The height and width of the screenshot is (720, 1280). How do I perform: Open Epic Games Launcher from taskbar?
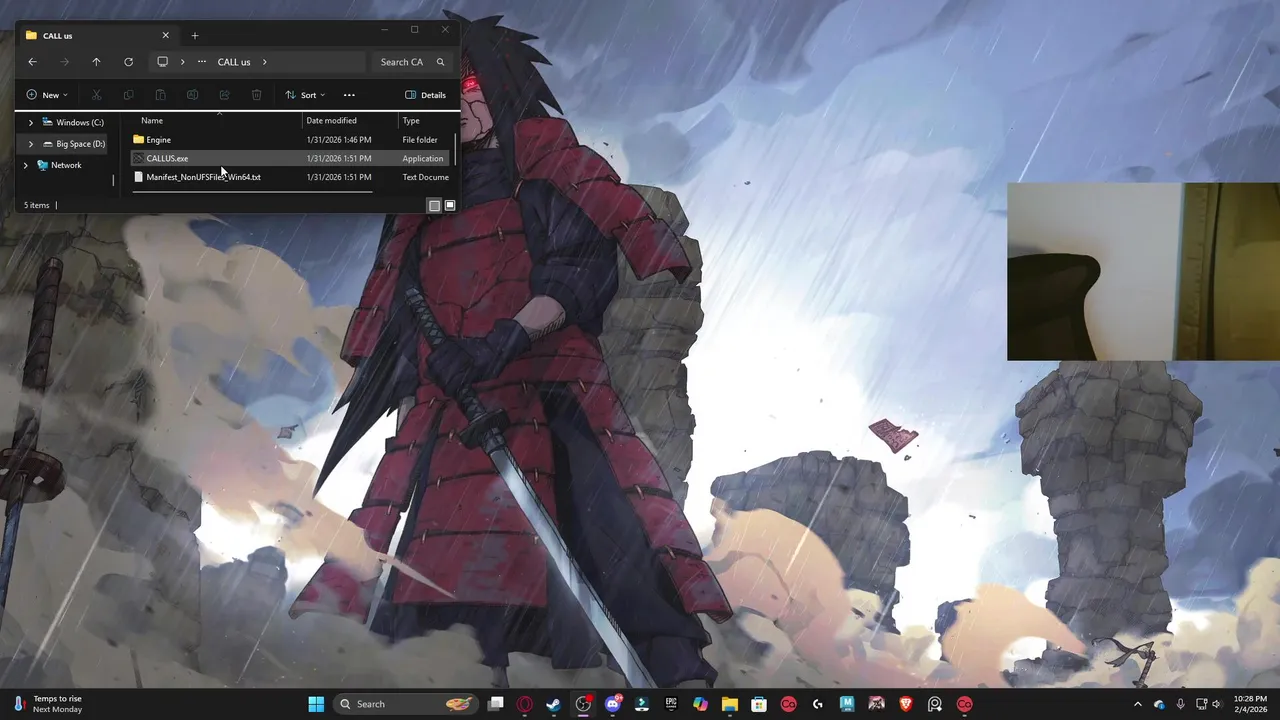pos(671,704)
